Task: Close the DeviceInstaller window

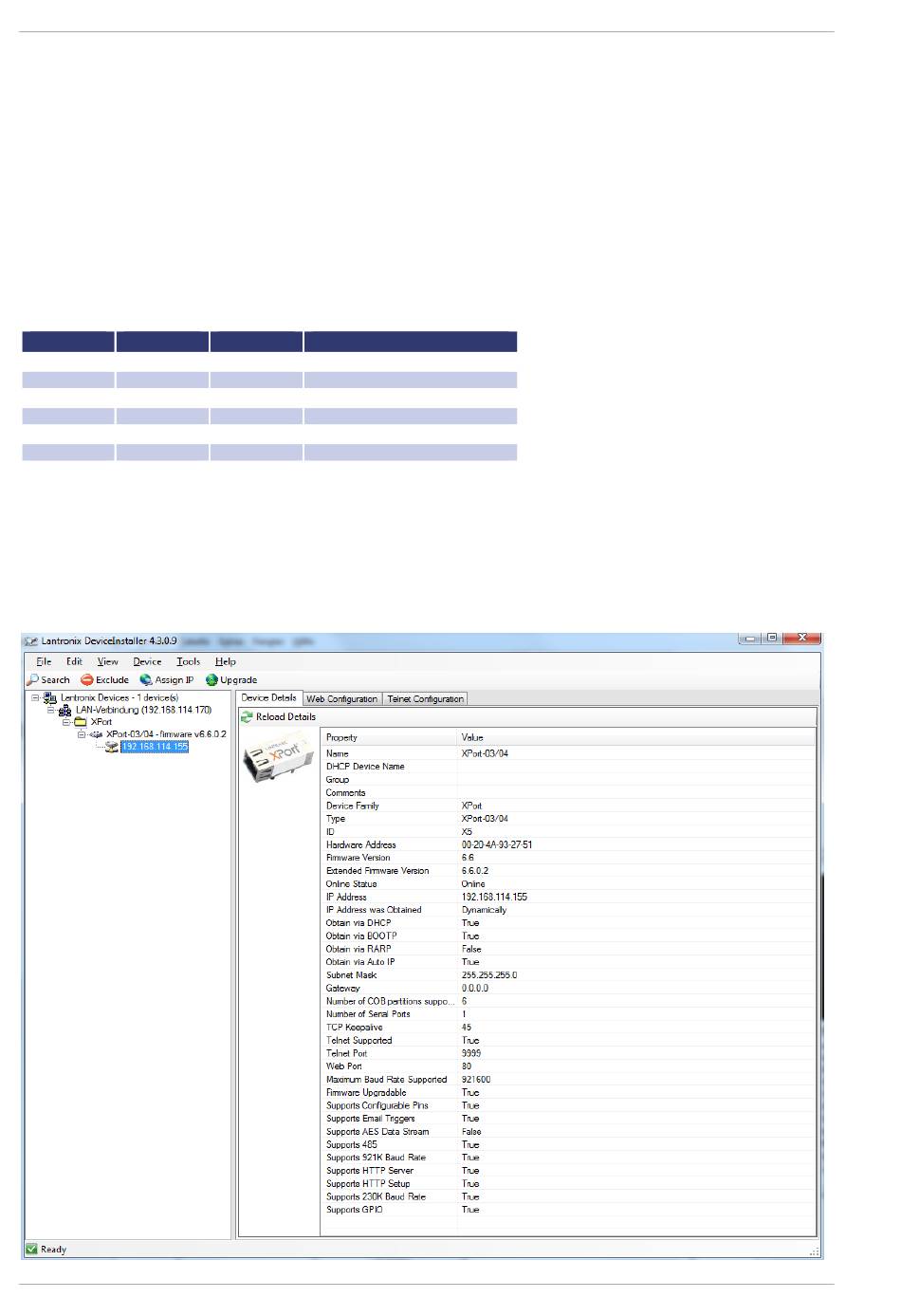Action: coord(802,639)
